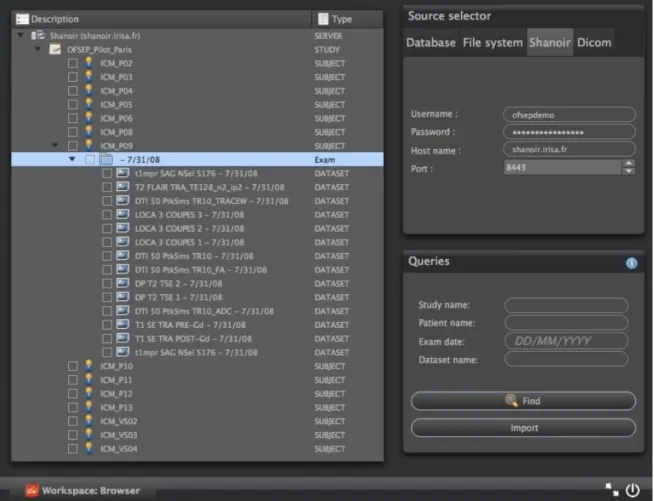This screenshot has width=654, height=501.
Task: Click the ICM_P02 subject icon
Action: tap(89, 63)
